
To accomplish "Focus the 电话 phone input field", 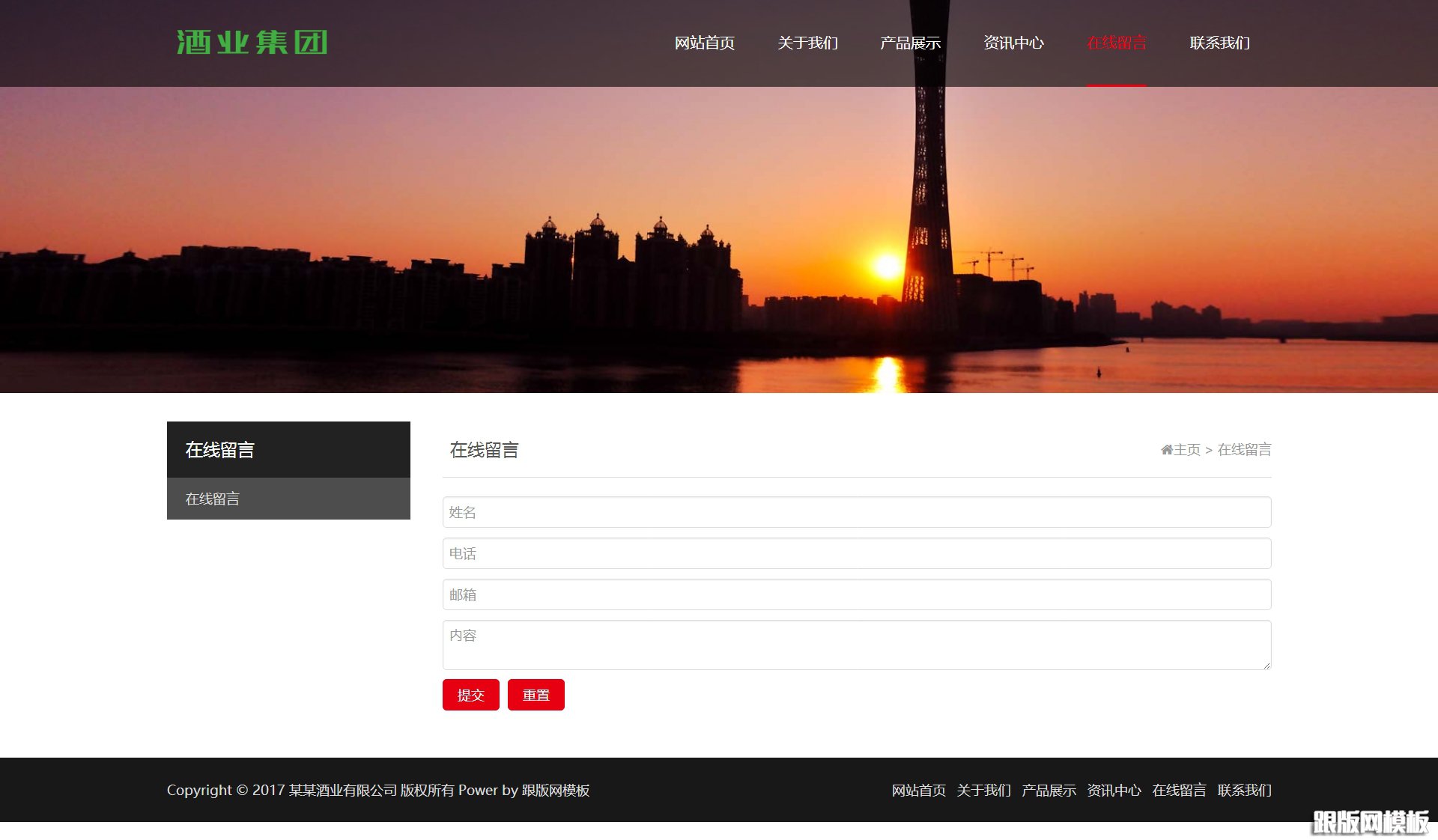I will 856,553.
